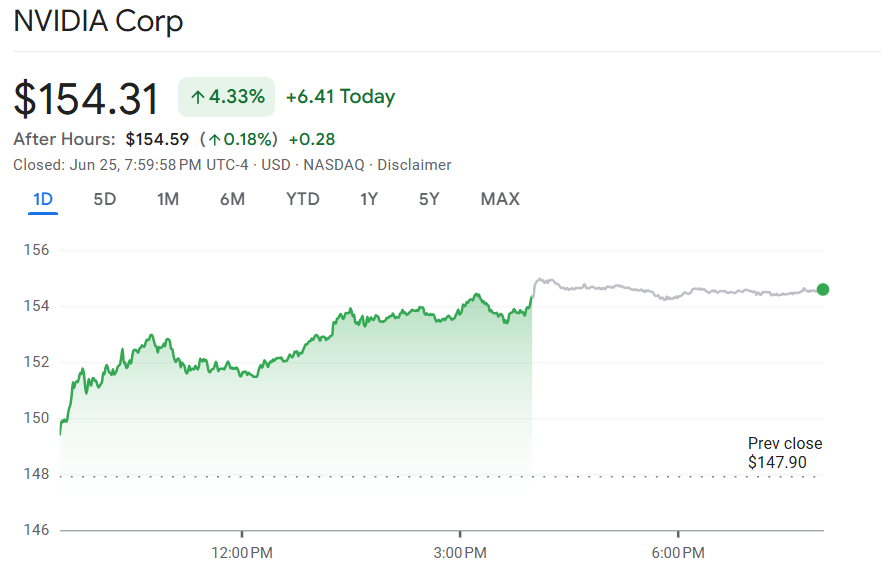
Task: Click the 3:00 PM time axis label
Action: pos(461,553)
